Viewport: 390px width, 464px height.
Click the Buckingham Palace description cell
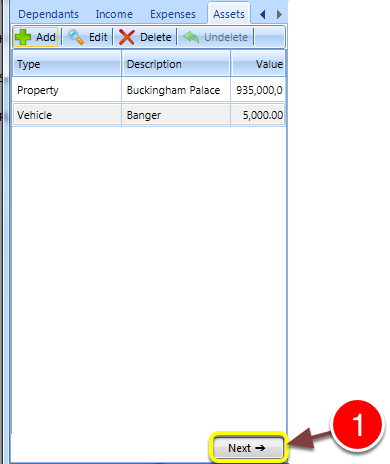click(x=176, y=90)
